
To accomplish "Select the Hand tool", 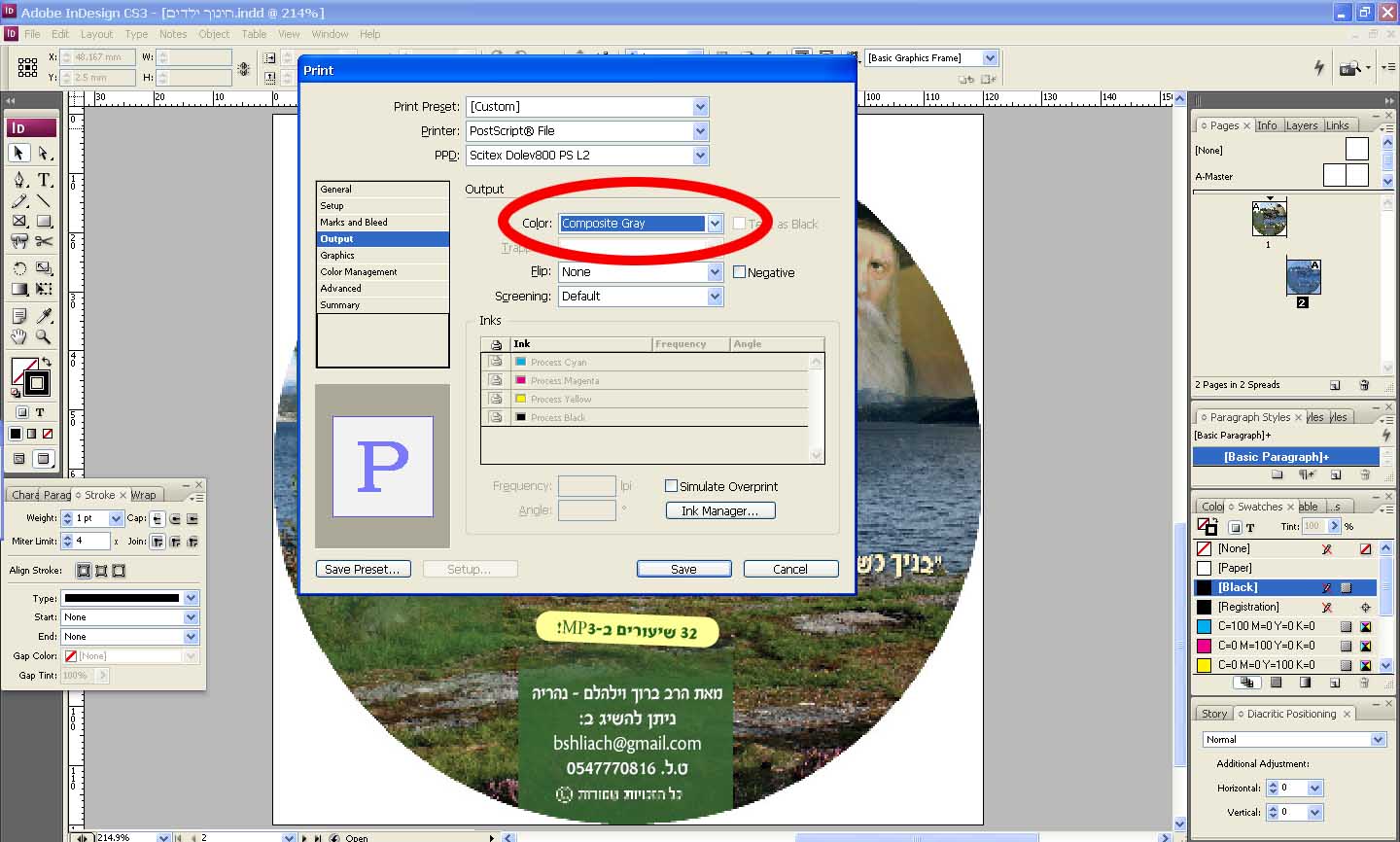I will click(x=18, y=336).
